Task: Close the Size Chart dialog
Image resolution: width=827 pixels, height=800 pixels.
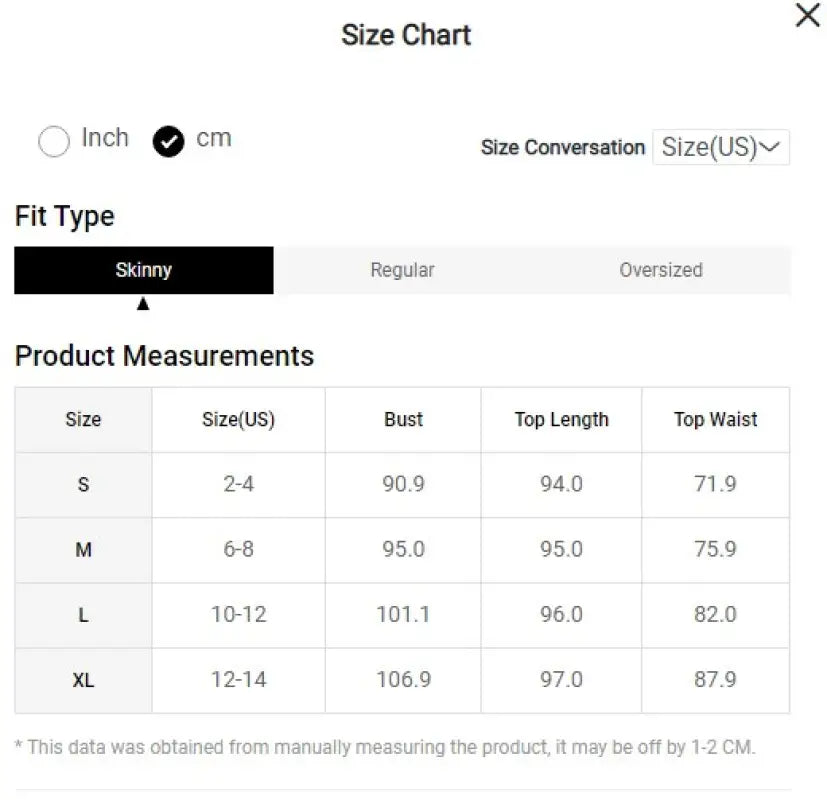Action: tap(807, 16)
